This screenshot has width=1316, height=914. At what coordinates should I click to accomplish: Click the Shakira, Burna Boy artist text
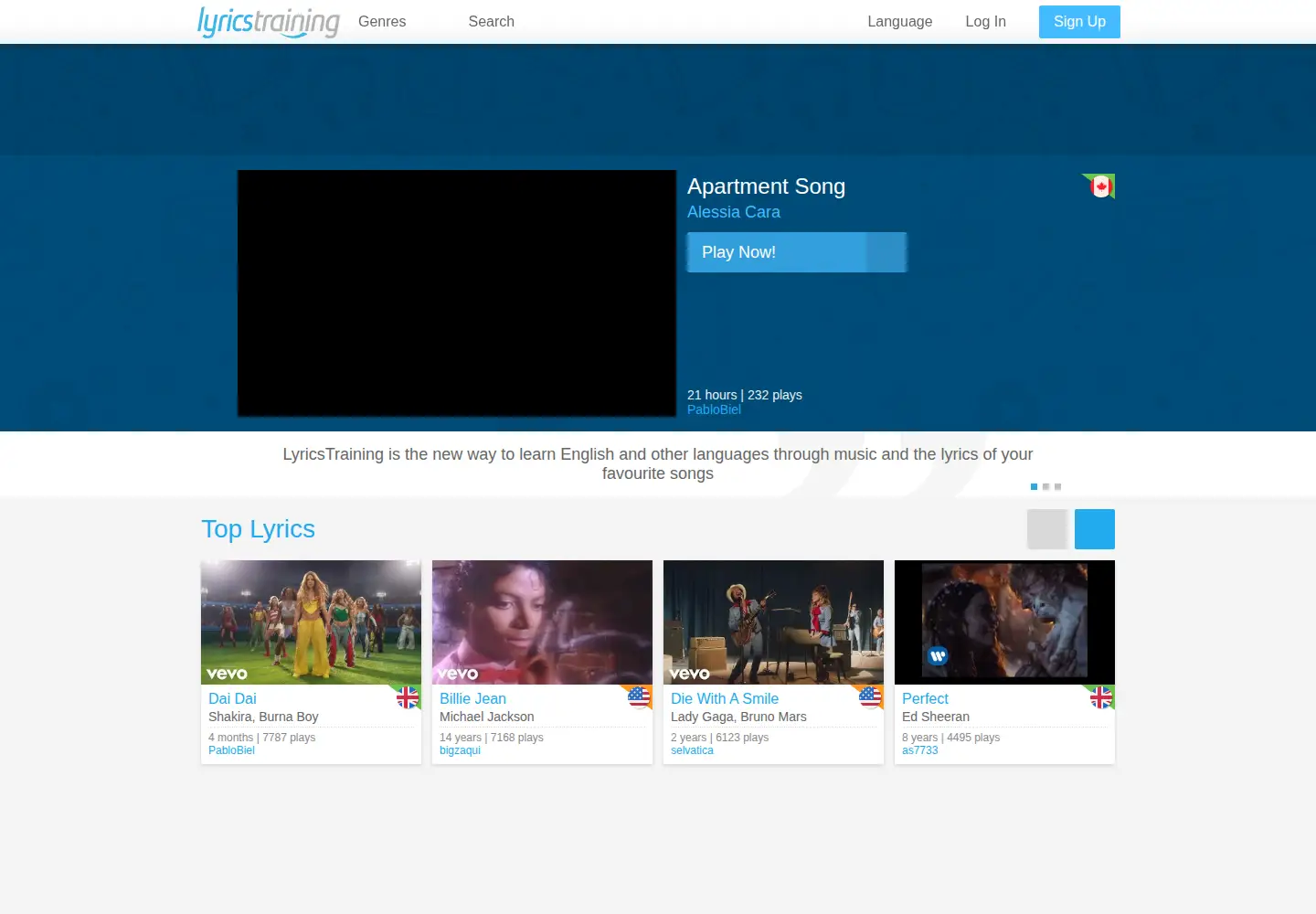coord(263,717)
